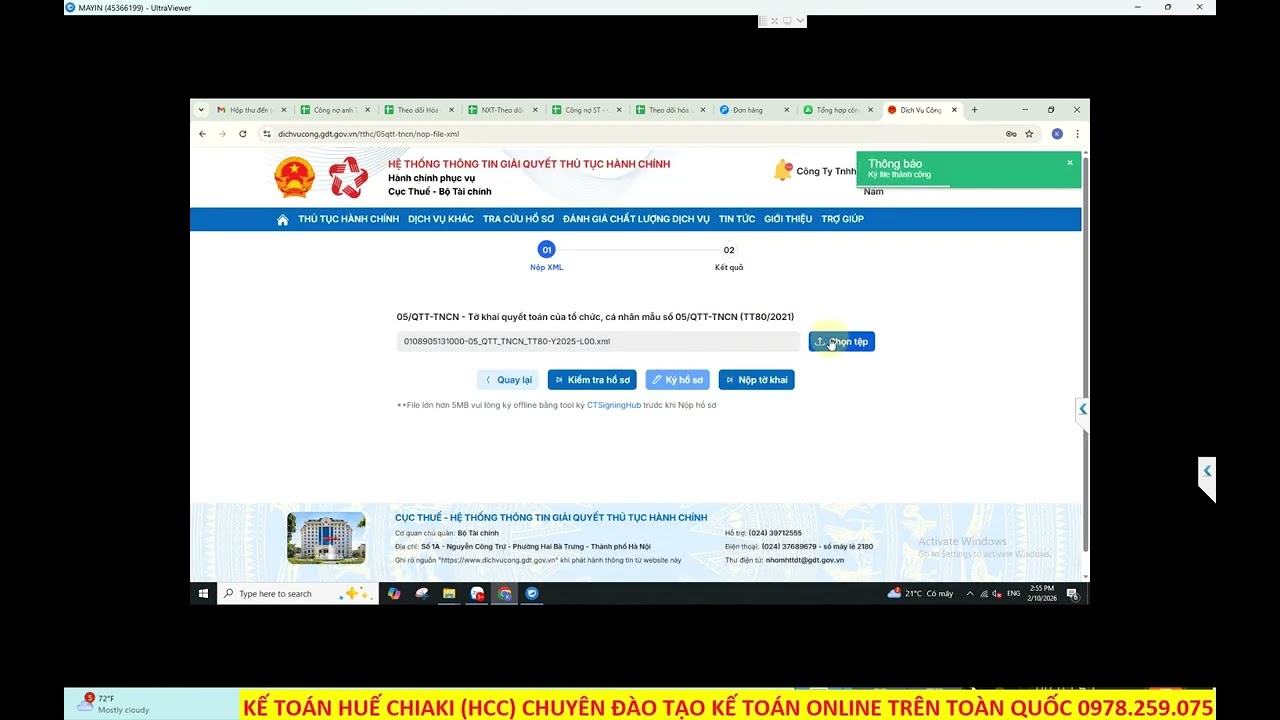View site information icon beside URL
This screenshot has height=720, width=1280.
pyautogui.click(x=267, y=134)
